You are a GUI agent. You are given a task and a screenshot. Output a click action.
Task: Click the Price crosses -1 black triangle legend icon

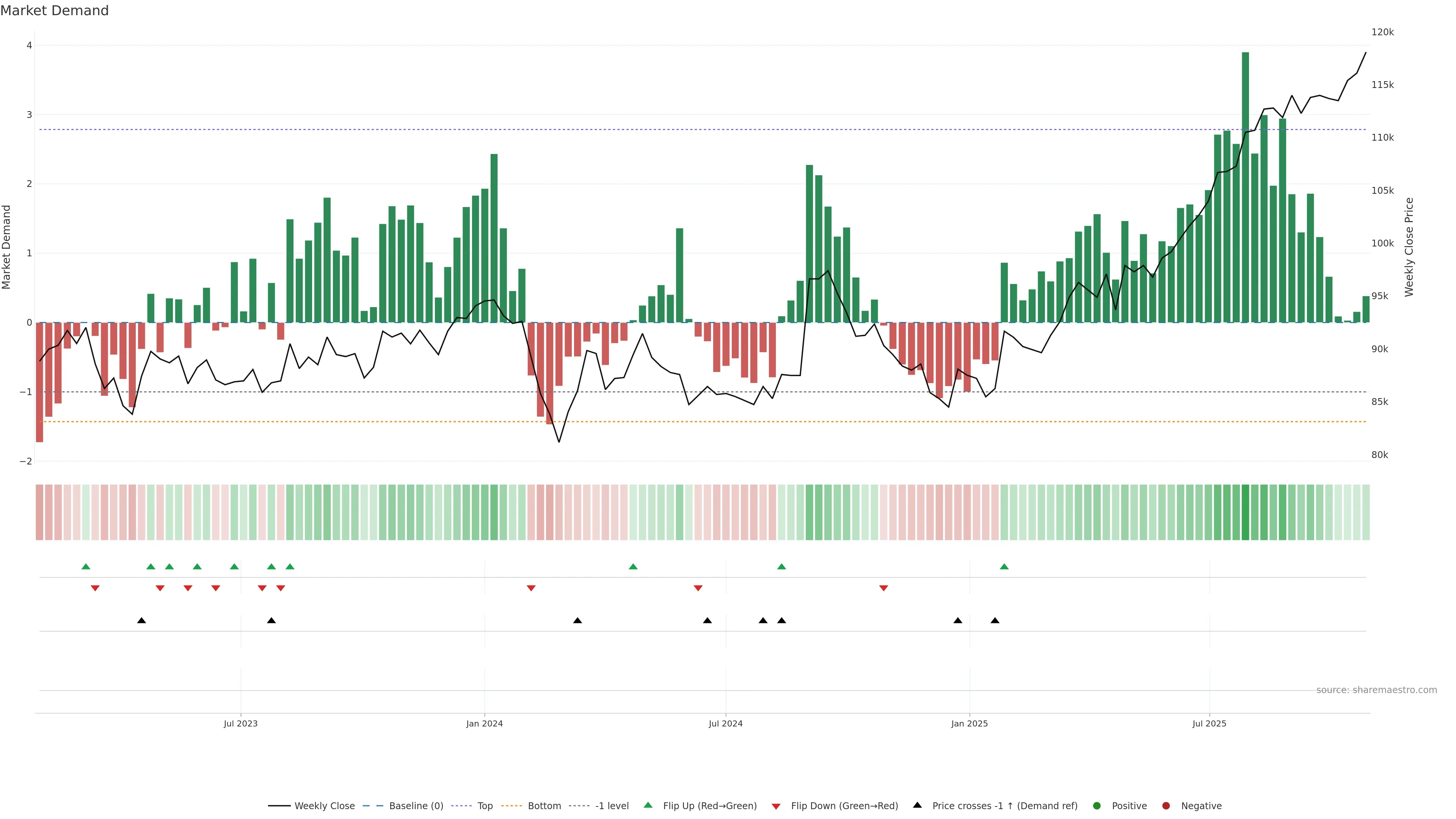[x=917, y=805]
